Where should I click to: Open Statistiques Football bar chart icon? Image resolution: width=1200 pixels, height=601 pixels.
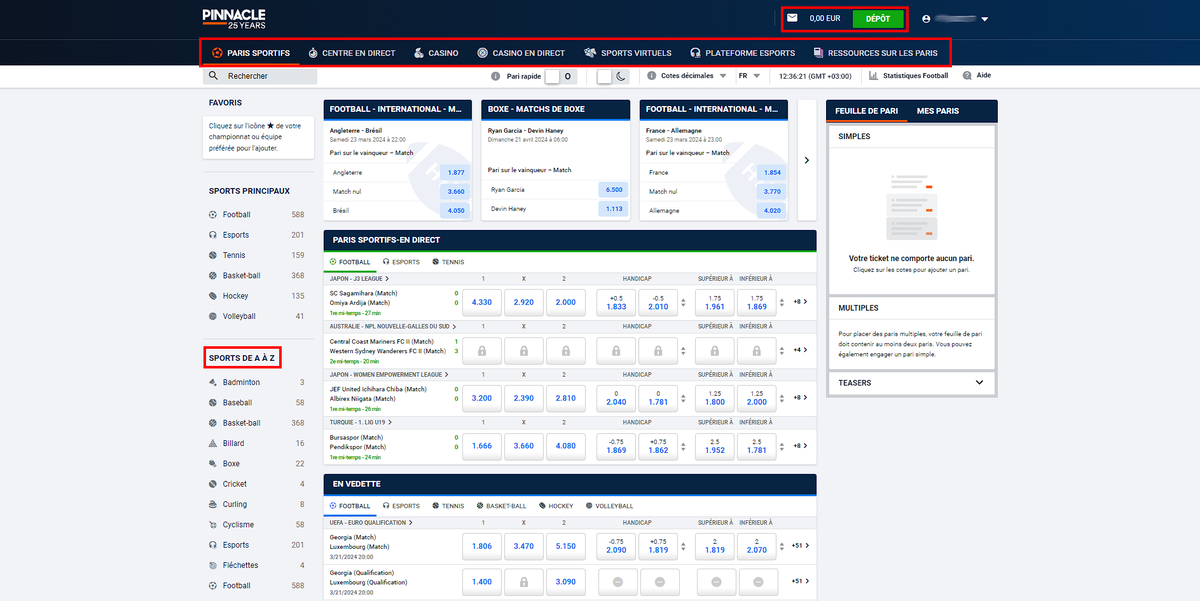coord(874,76)
